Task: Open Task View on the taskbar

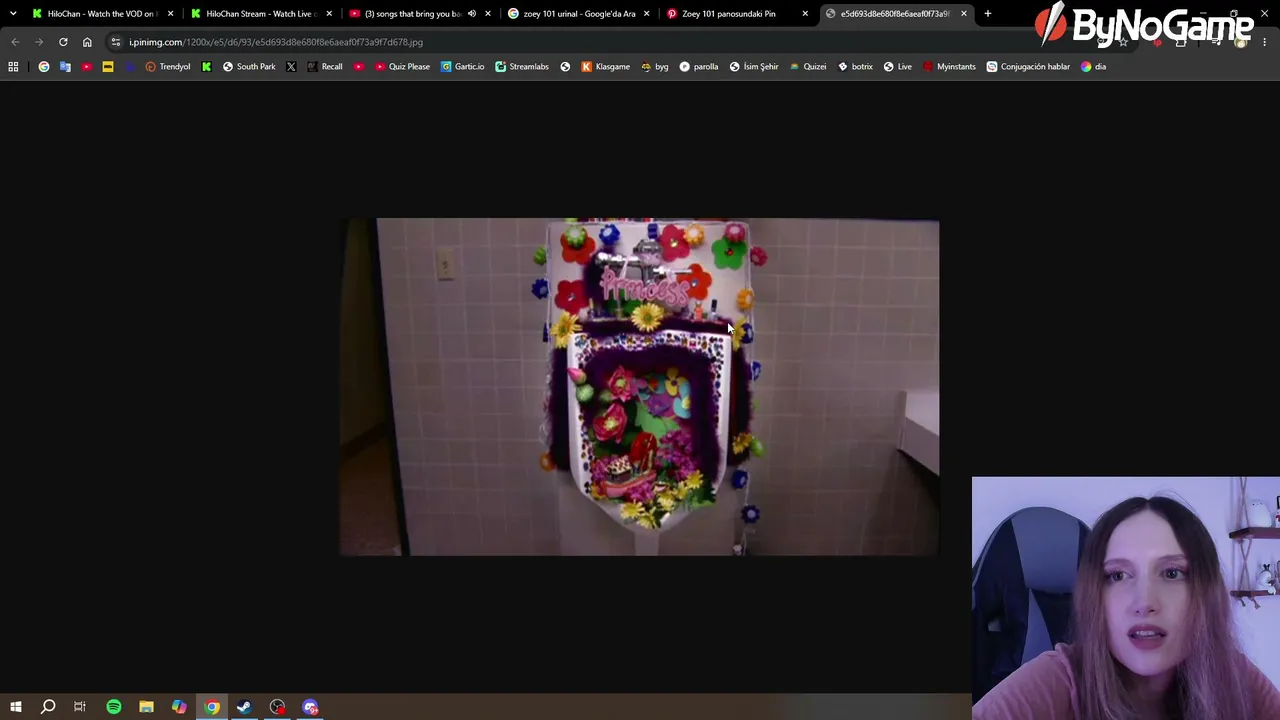Action: point(80,707)
